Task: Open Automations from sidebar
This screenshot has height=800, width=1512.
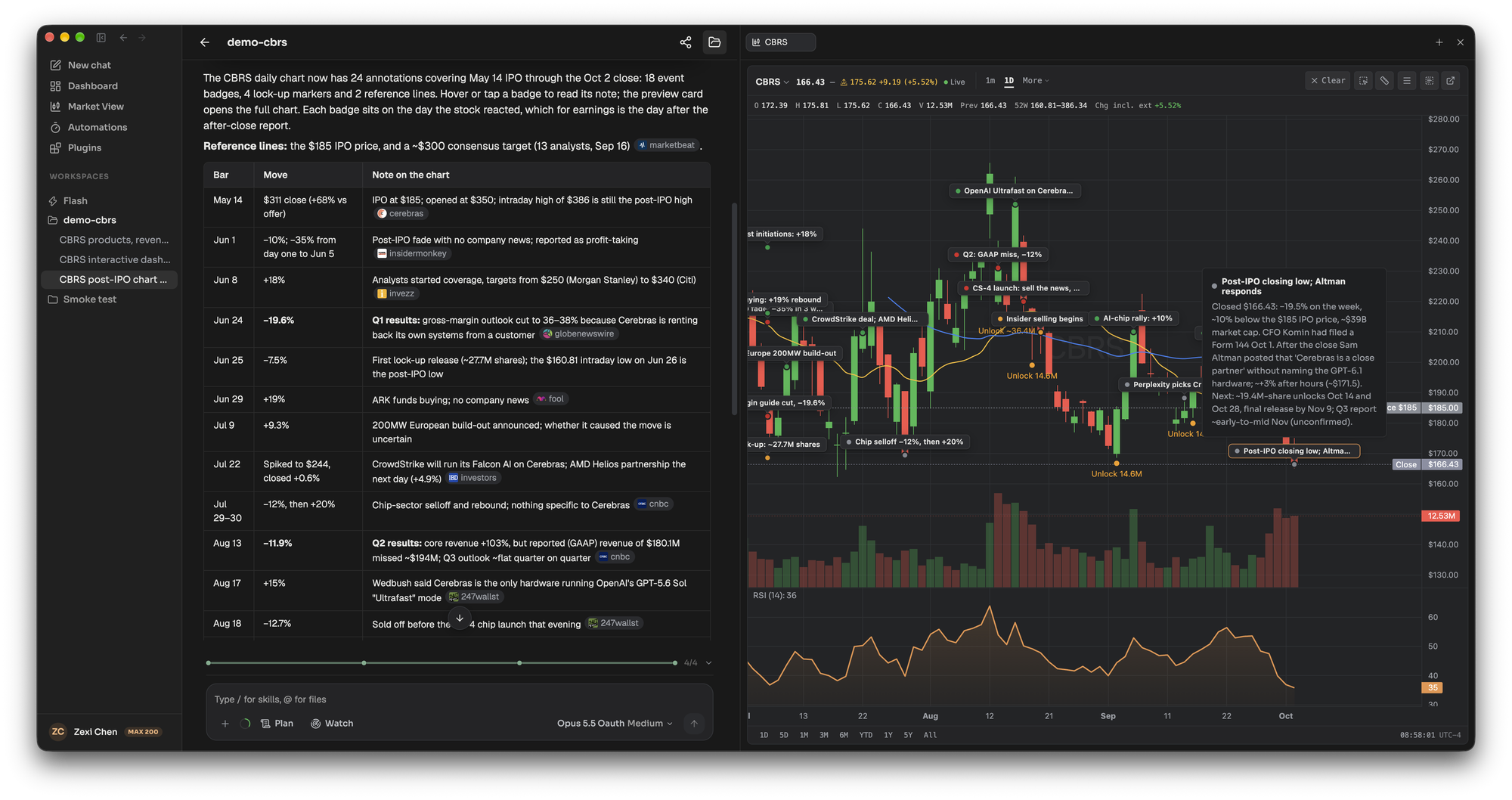Action: tap(98, 127)
